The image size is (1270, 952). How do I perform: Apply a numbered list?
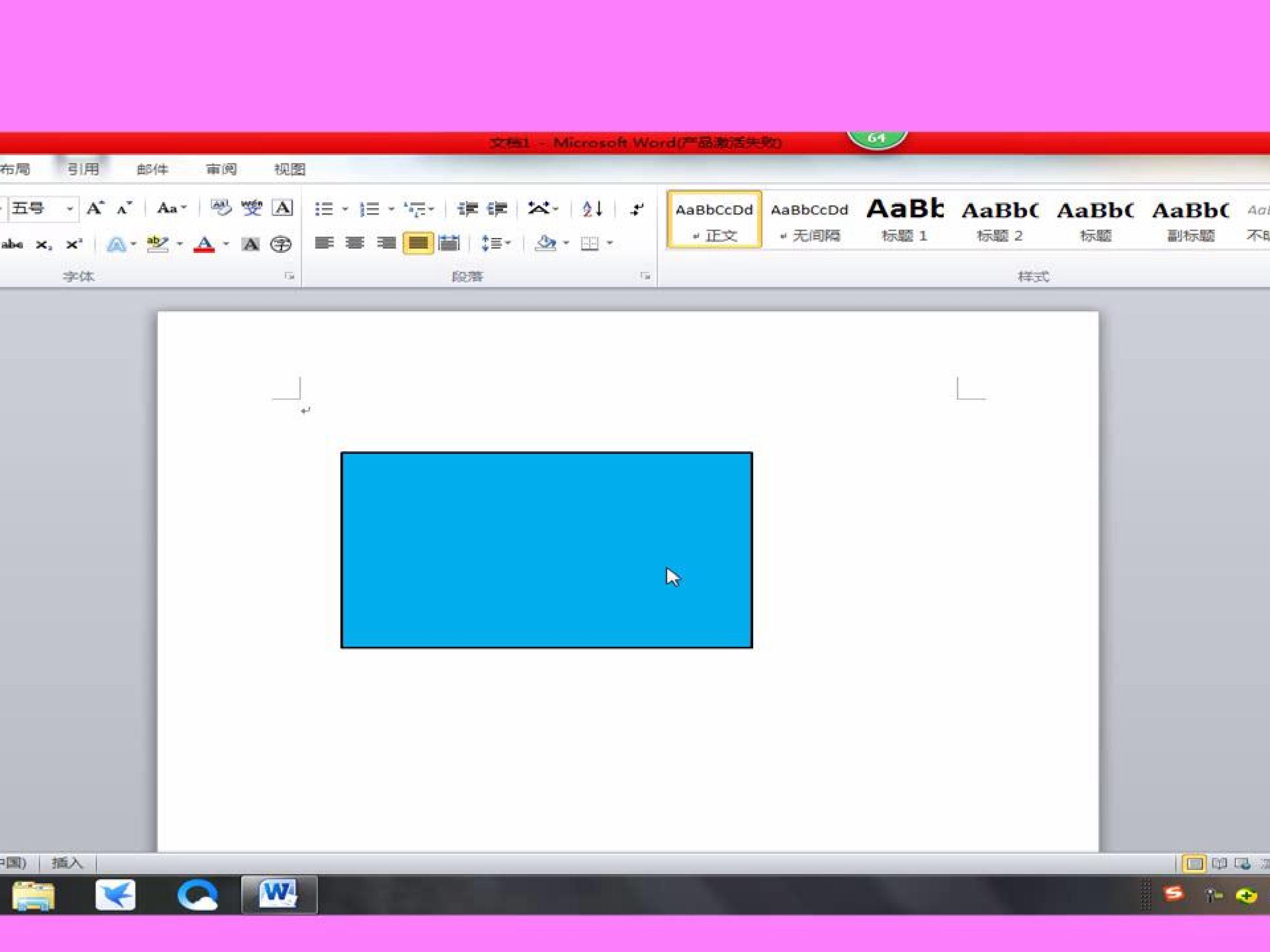pyautogui.click(x=369, y=209)
